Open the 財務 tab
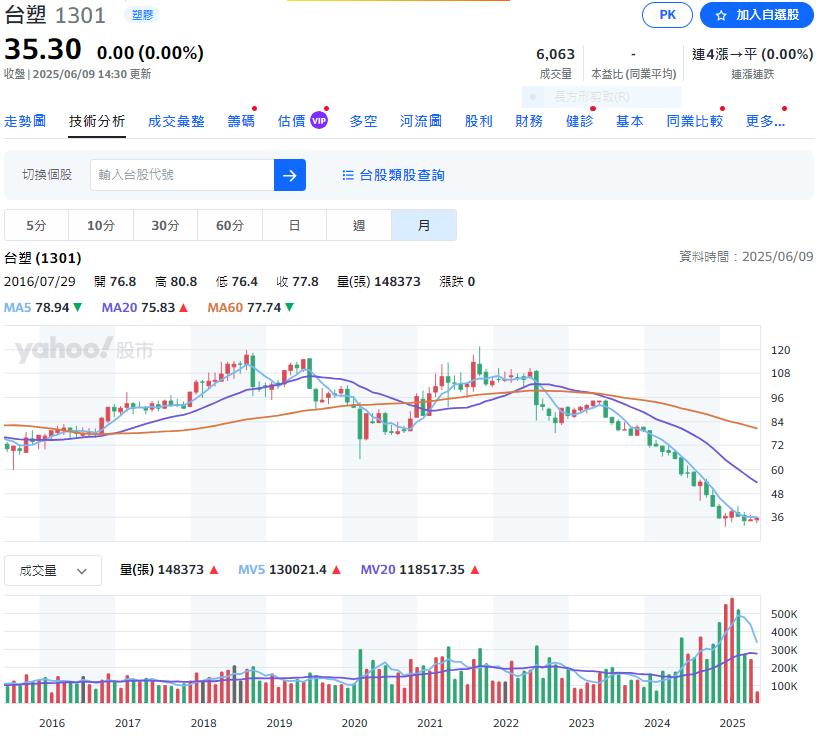 pyautogui.click(x=529, y=122)
